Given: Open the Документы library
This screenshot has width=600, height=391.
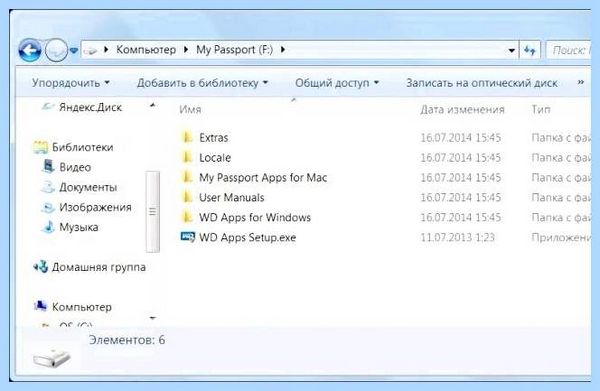Looking at the screenshot, I should tap(88, 187).
